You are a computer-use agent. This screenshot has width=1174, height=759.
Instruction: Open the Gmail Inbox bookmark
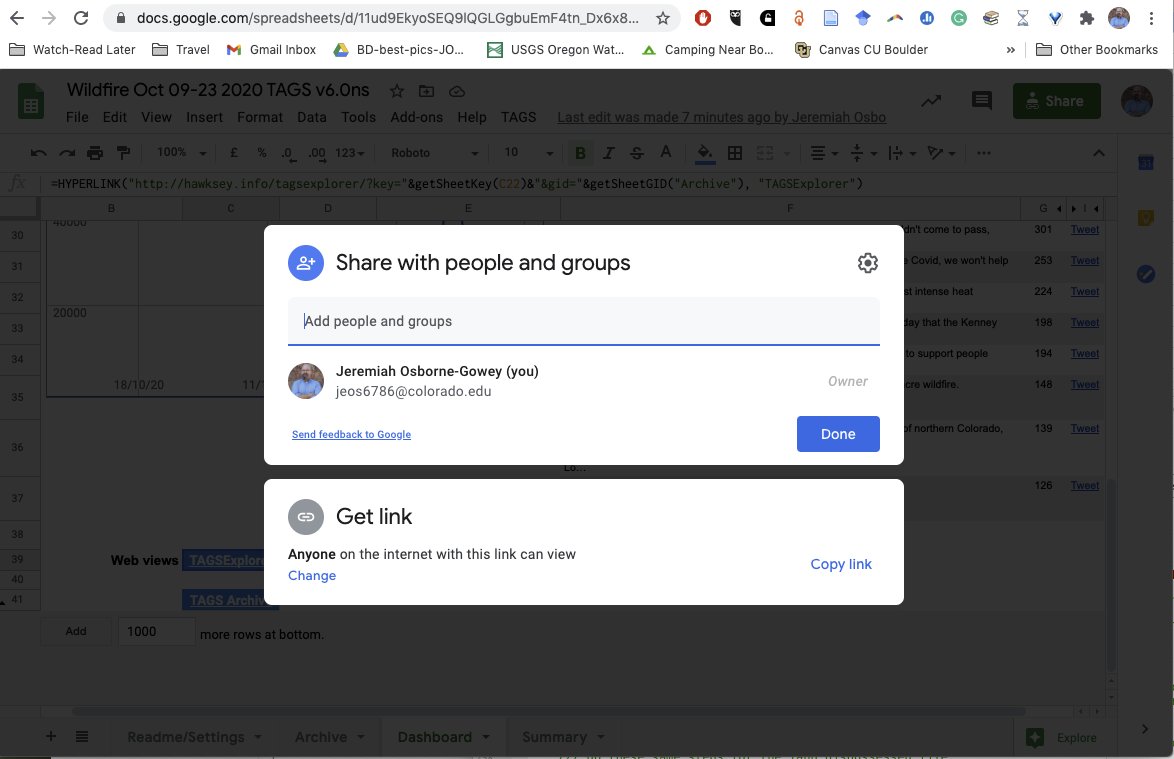click(272, 49)
